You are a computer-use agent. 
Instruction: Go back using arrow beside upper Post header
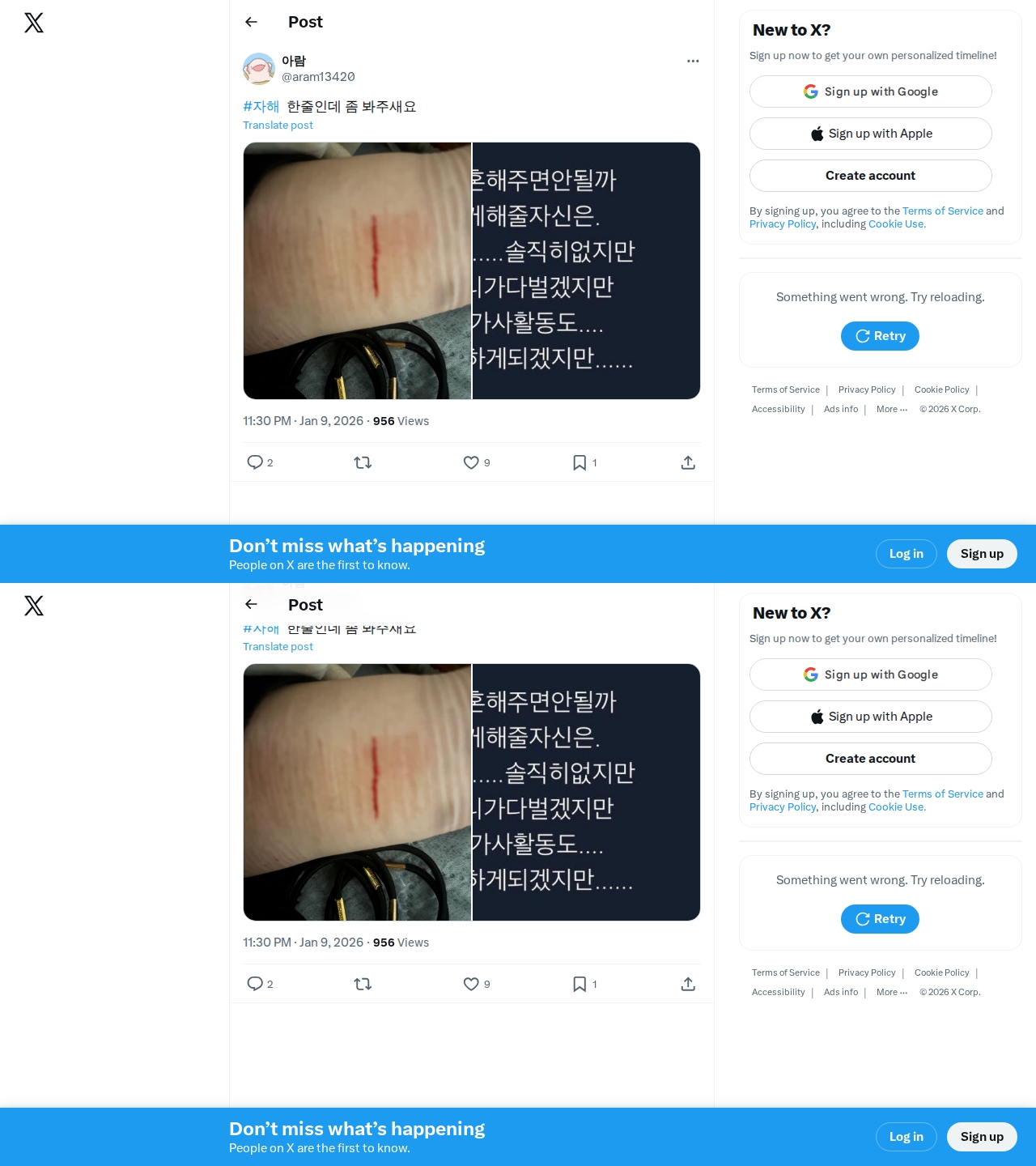pyautogui.click(x=251, y=22)
